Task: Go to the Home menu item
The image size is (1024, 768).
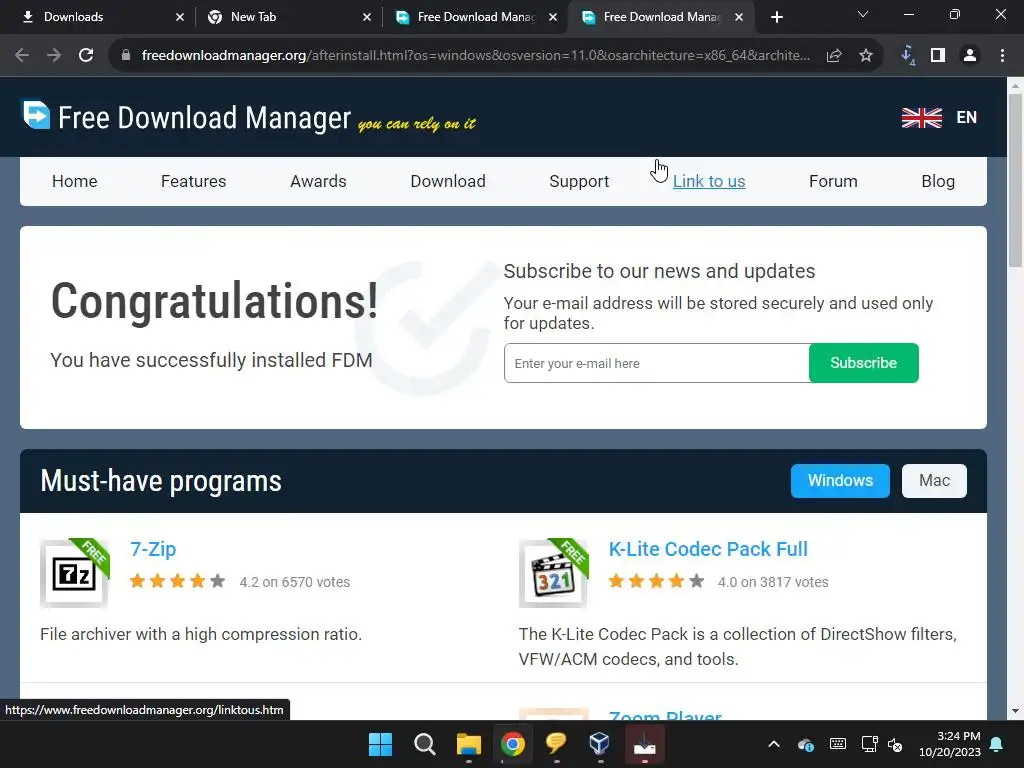Action: click(74, 181)
